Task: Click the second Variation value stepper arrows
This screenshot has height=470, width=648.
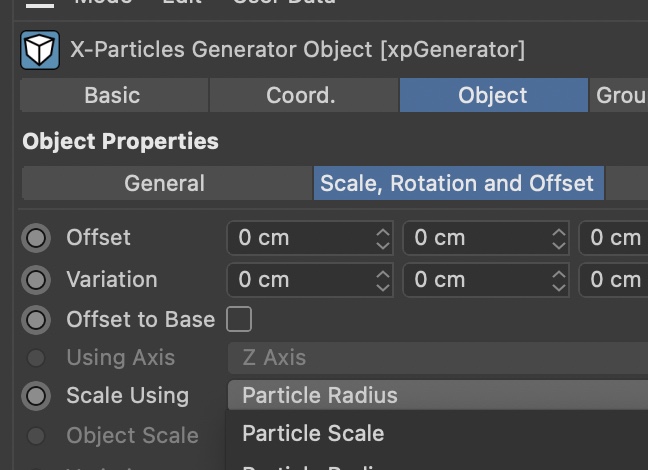Action: tap(559, 280)
